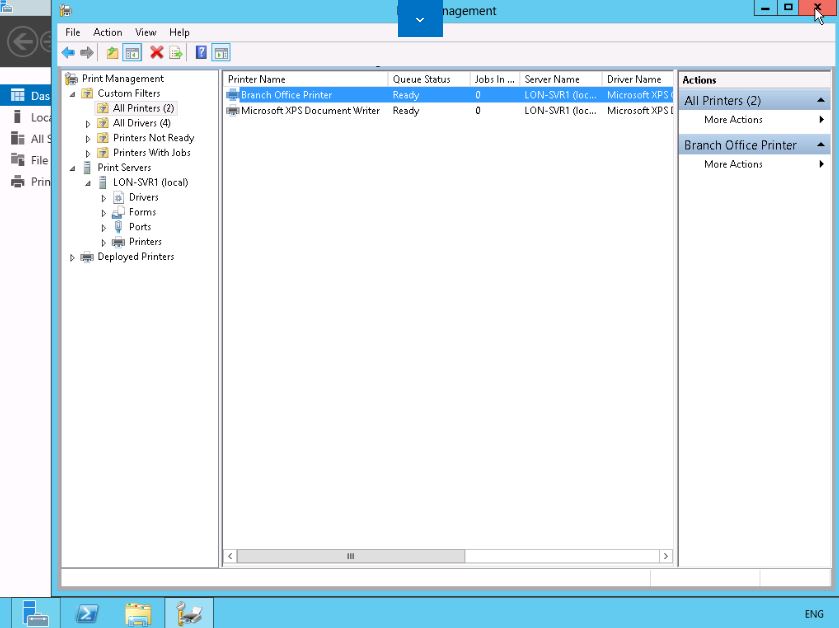
Task: Click Print Management taskbar icon
Action: 189,613
